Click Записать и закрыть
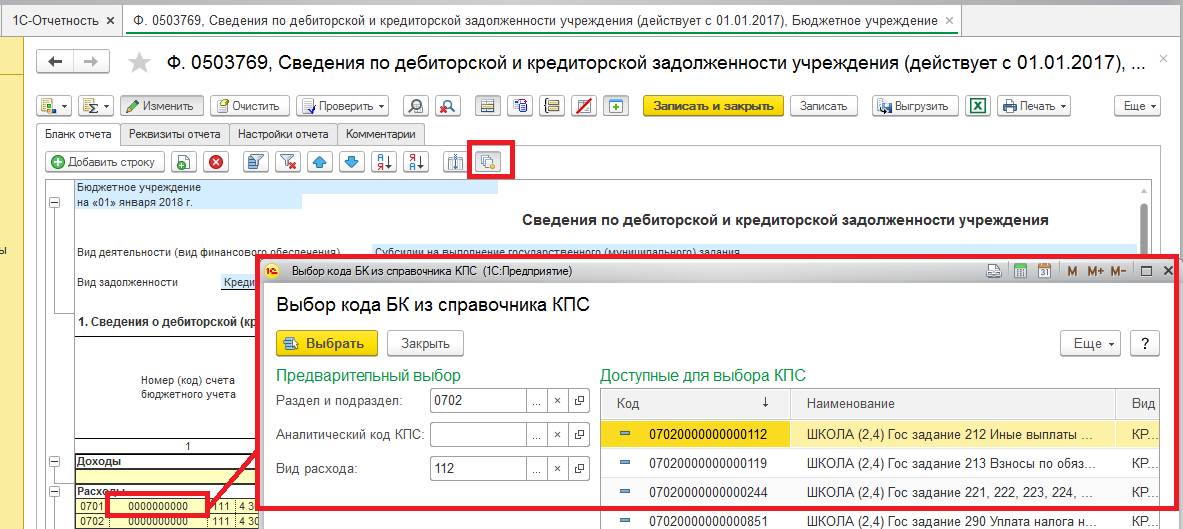Viewport: 1183px width, 529px height. pyautogui.click(x=713, y=106)
